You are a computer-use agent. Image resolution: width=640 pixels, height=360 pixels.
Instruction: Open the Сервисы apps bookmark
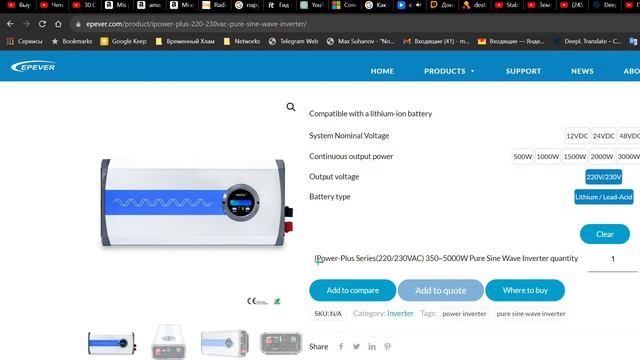click(x=25, y=41)
